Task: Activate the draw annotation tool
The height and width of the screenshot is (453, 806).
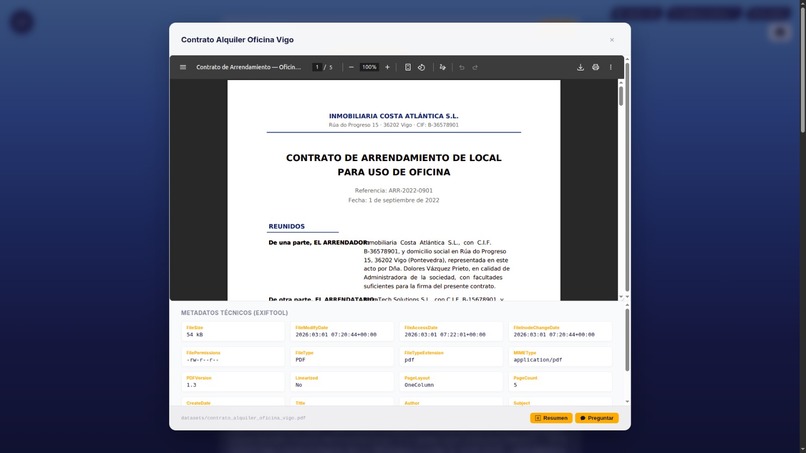Action: (443, 67)
